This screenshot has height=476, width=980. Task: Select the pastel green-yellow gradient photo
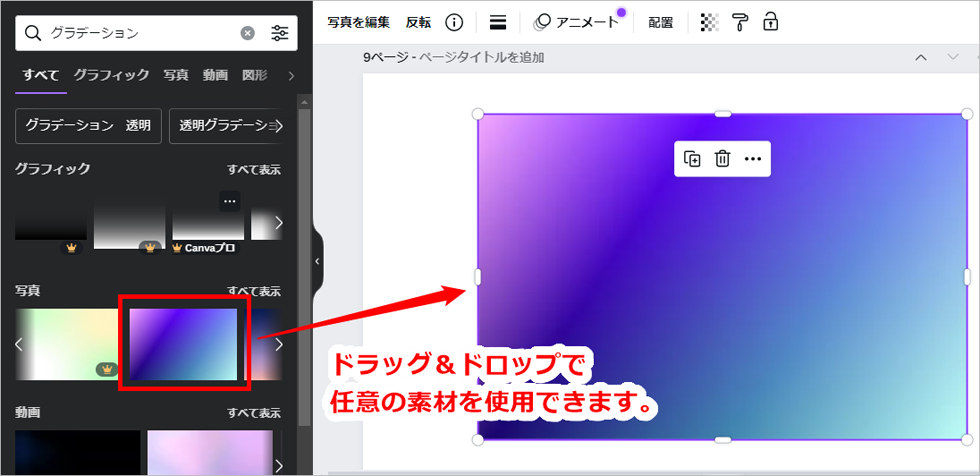coord(68,344)
